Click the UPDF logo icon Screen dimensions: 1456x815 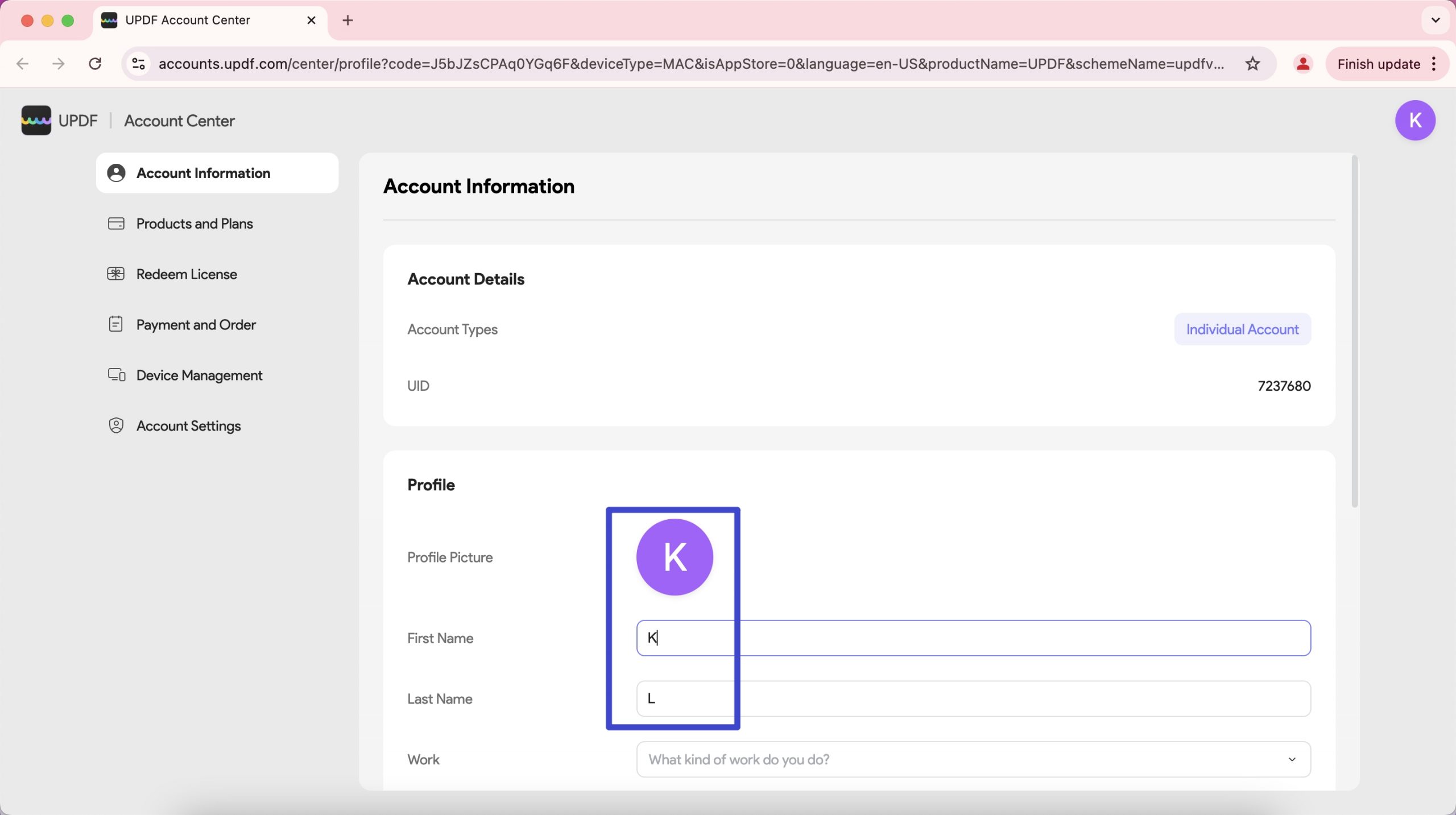pos(36,121)
